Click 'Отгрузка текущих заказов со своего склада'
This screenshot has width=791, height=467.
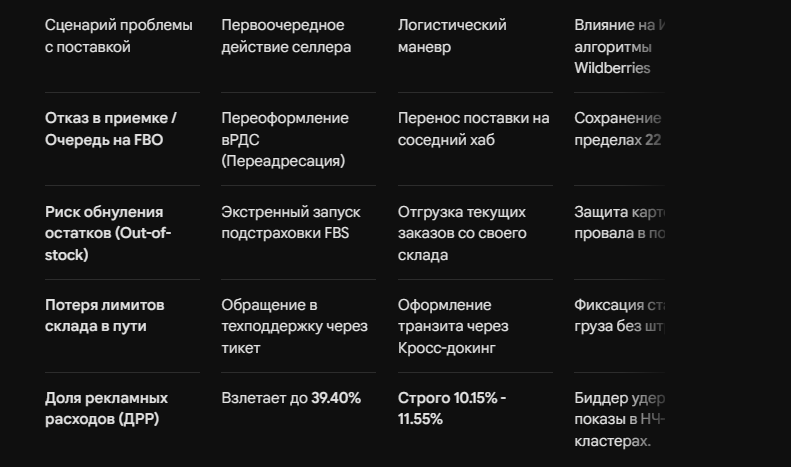(462, 233)
